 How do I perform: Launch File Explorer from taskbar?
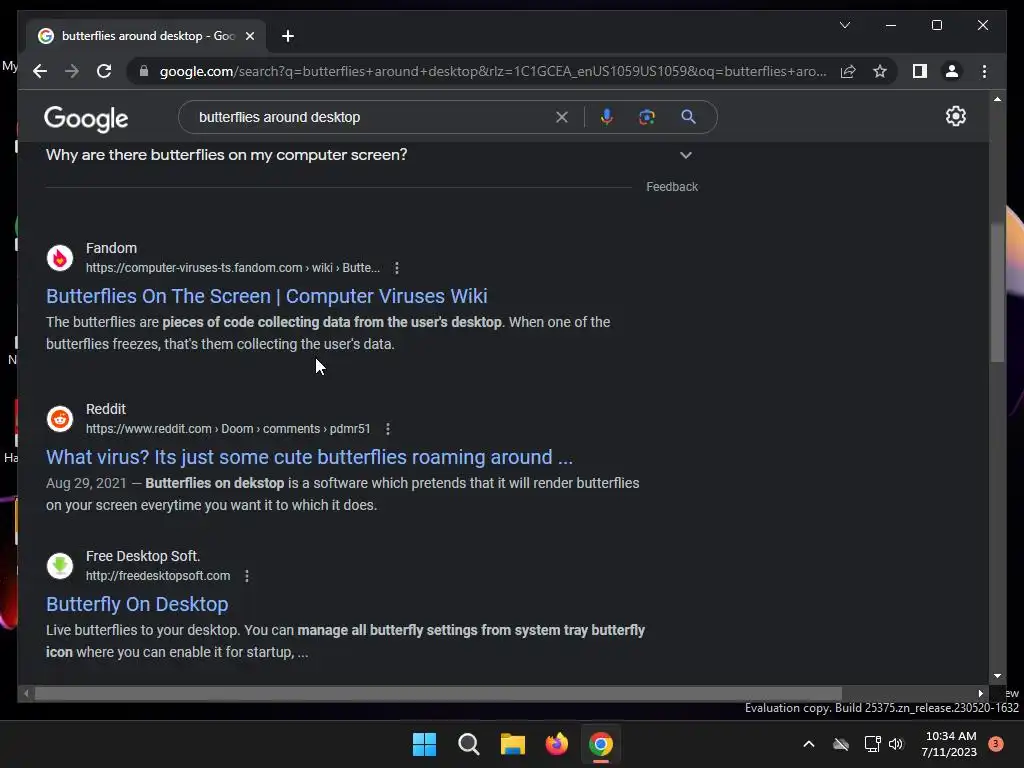coord(513,744)
